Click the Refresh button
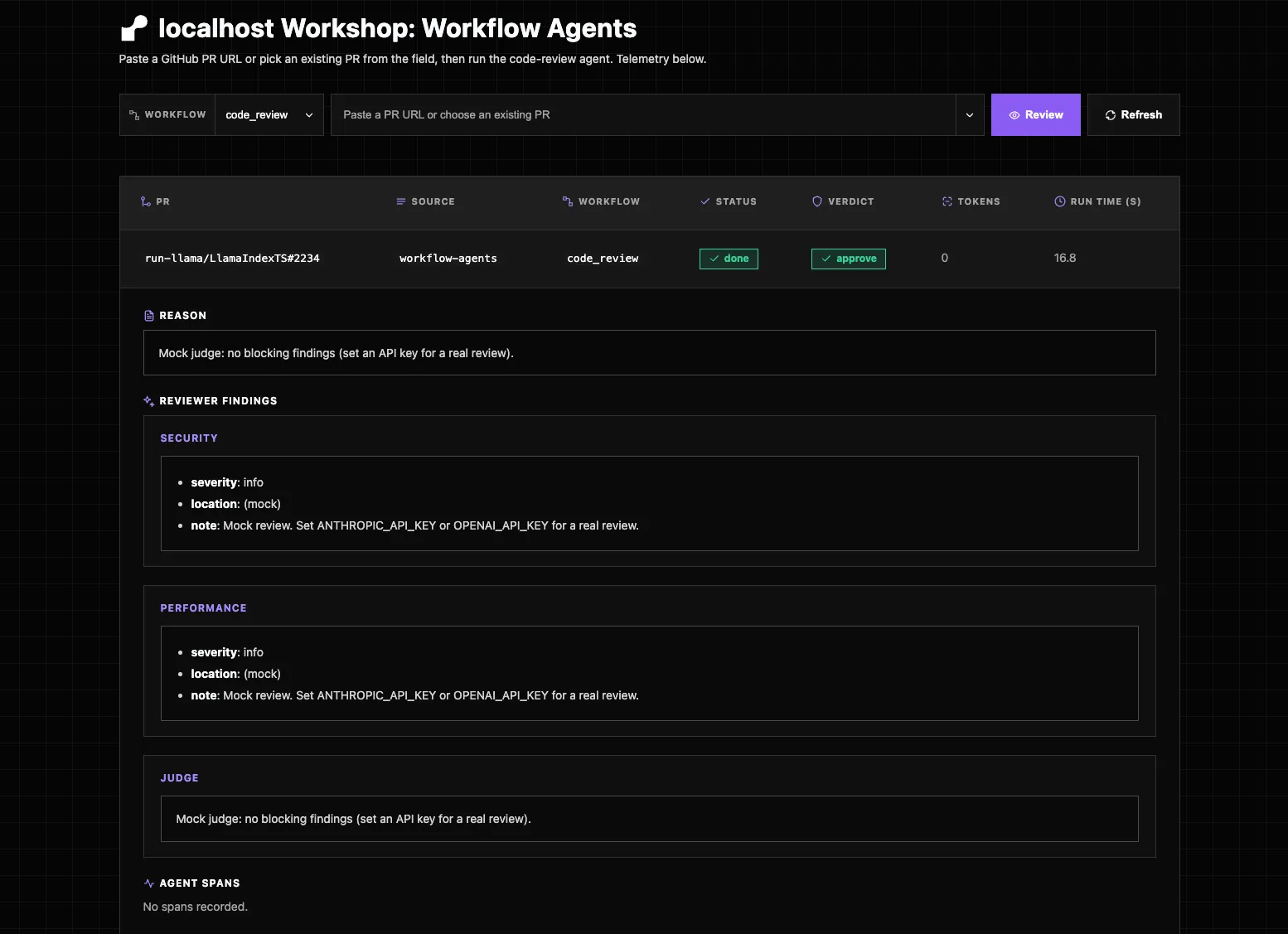 click(1133, 115)
